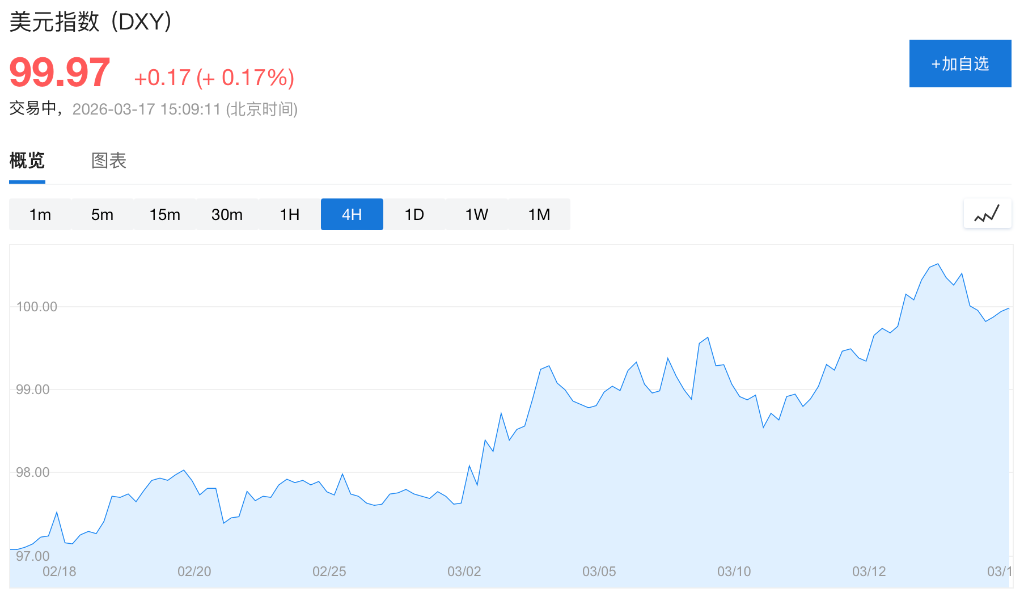This screenshot has height=601, width=1024.
Task: Click the 03/02 date axis marker
Action: coord(464,572)
